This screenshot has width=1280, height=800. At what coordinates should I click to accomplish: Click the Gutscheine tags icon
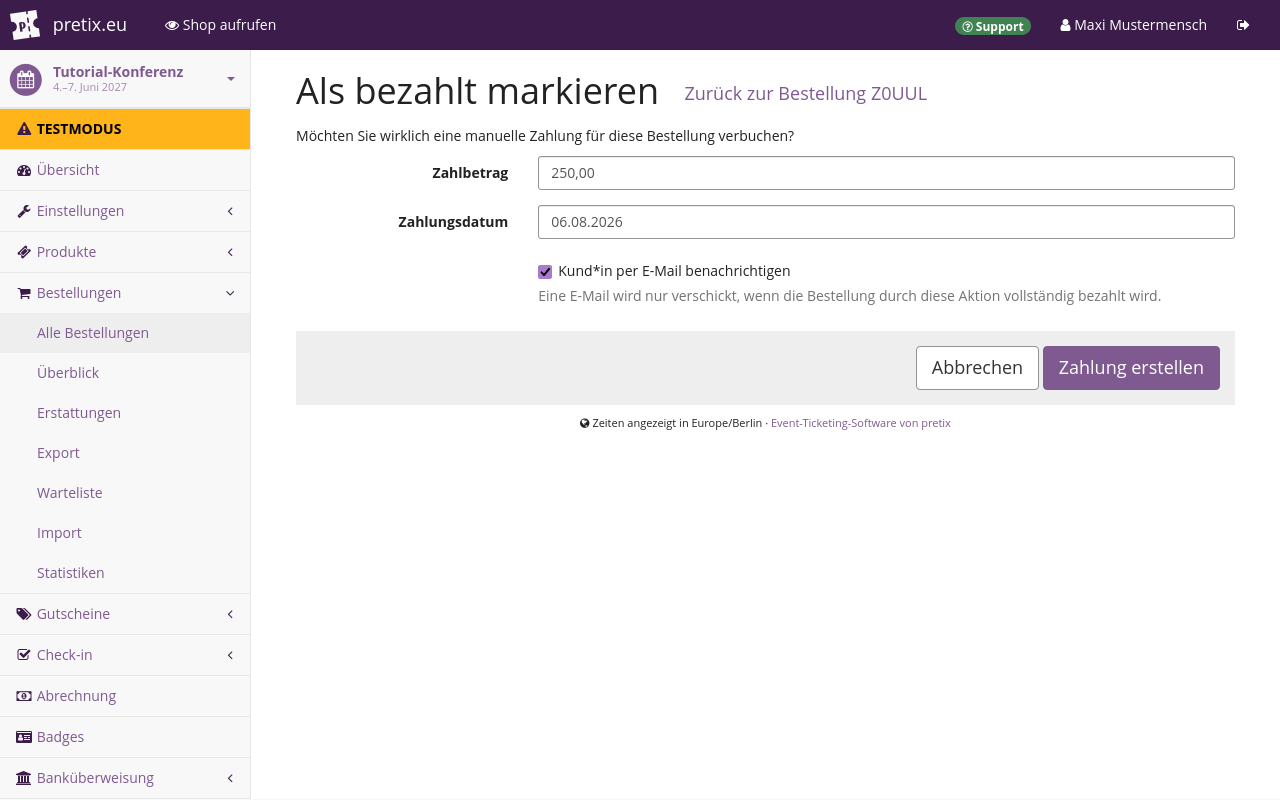[x=24, y=614]
